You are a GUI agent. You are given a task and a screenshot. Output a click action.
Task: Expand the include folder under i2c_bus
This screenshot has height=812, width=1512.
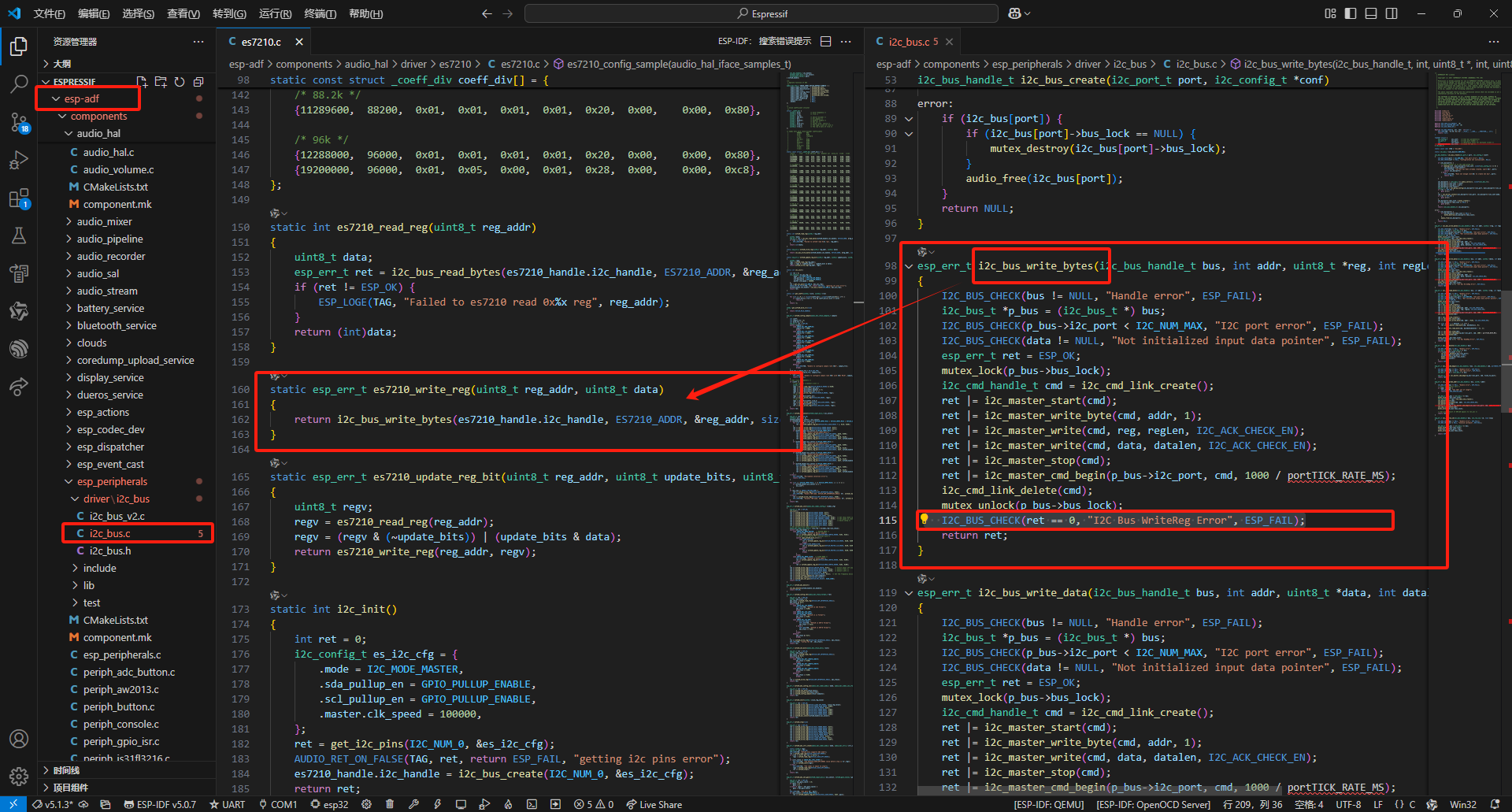point(75,568)
